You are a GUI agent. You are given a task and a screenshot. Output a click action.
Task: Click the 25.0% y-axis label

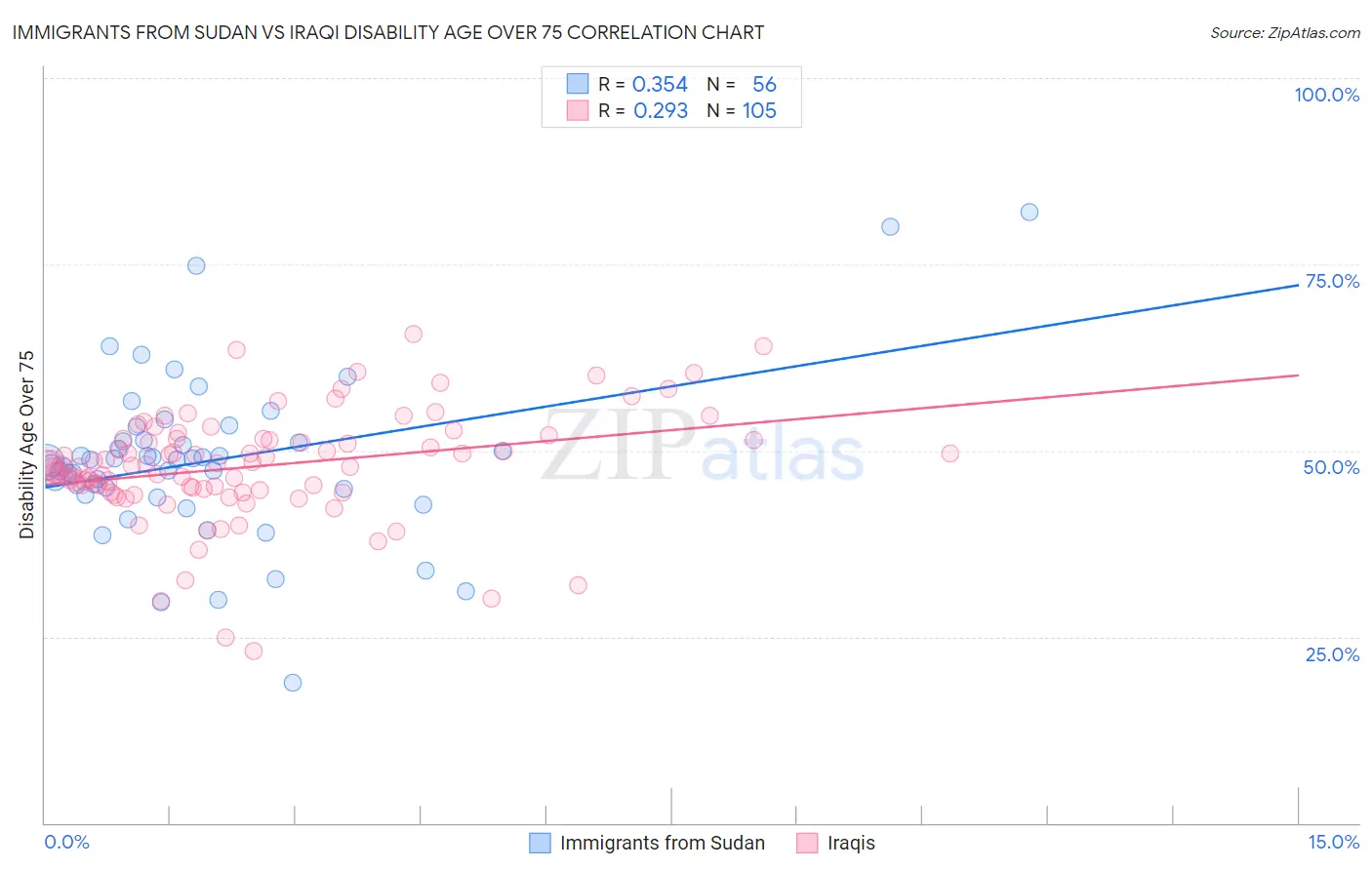[1332, 653]
